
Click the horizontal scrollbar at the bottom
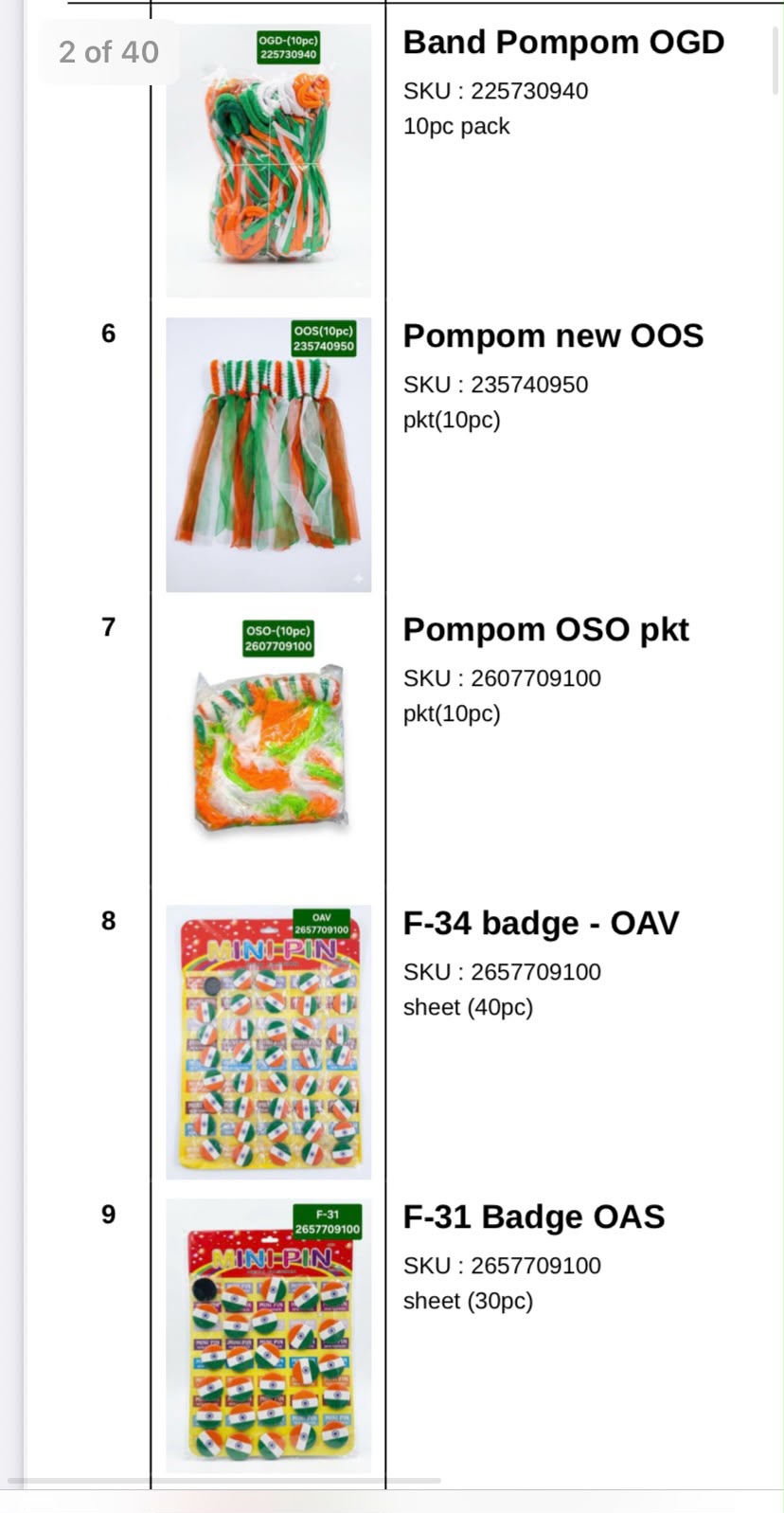223,1481
